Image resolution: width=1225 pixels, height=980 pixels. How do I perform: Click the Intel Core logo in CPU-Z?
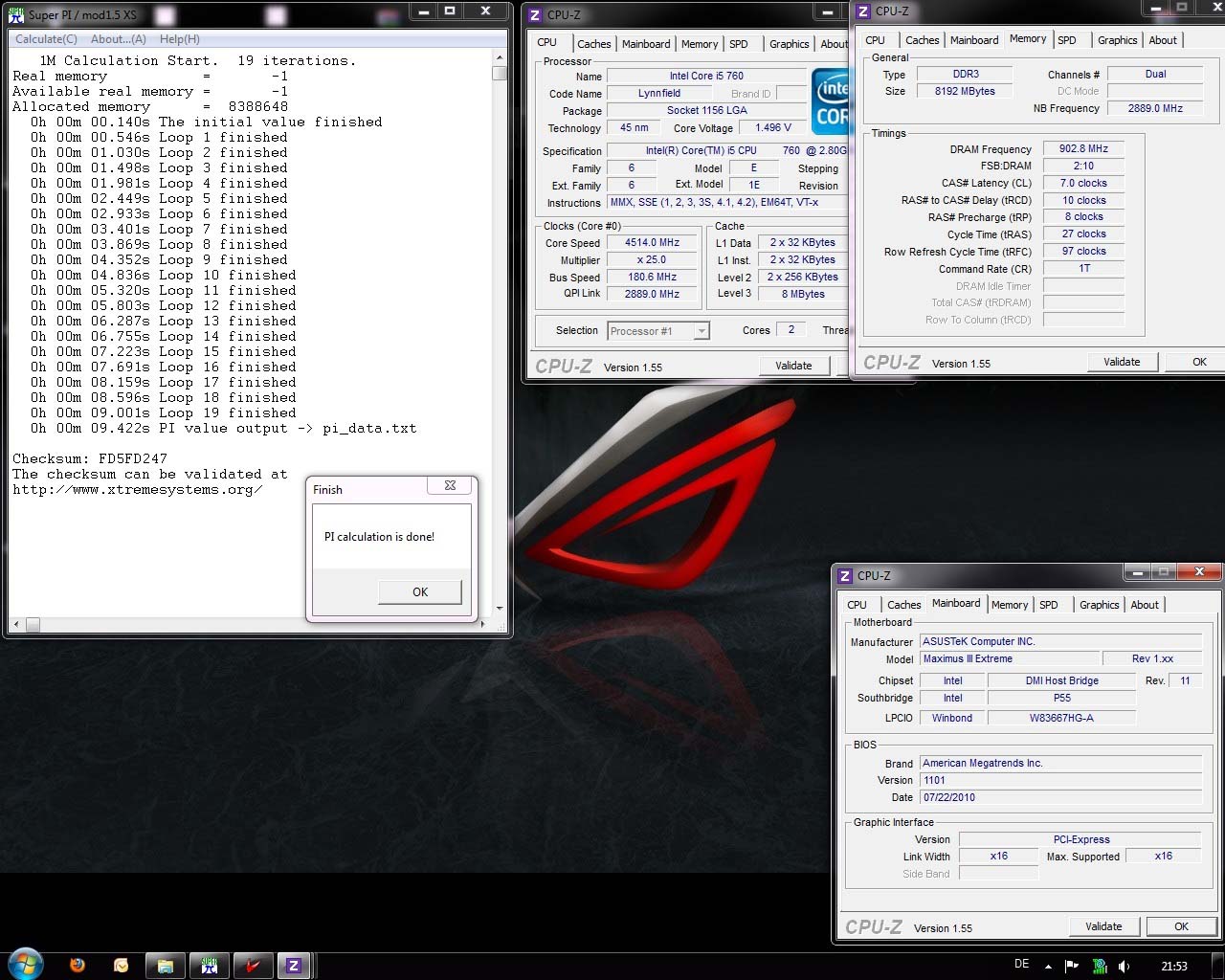point(830,100)
